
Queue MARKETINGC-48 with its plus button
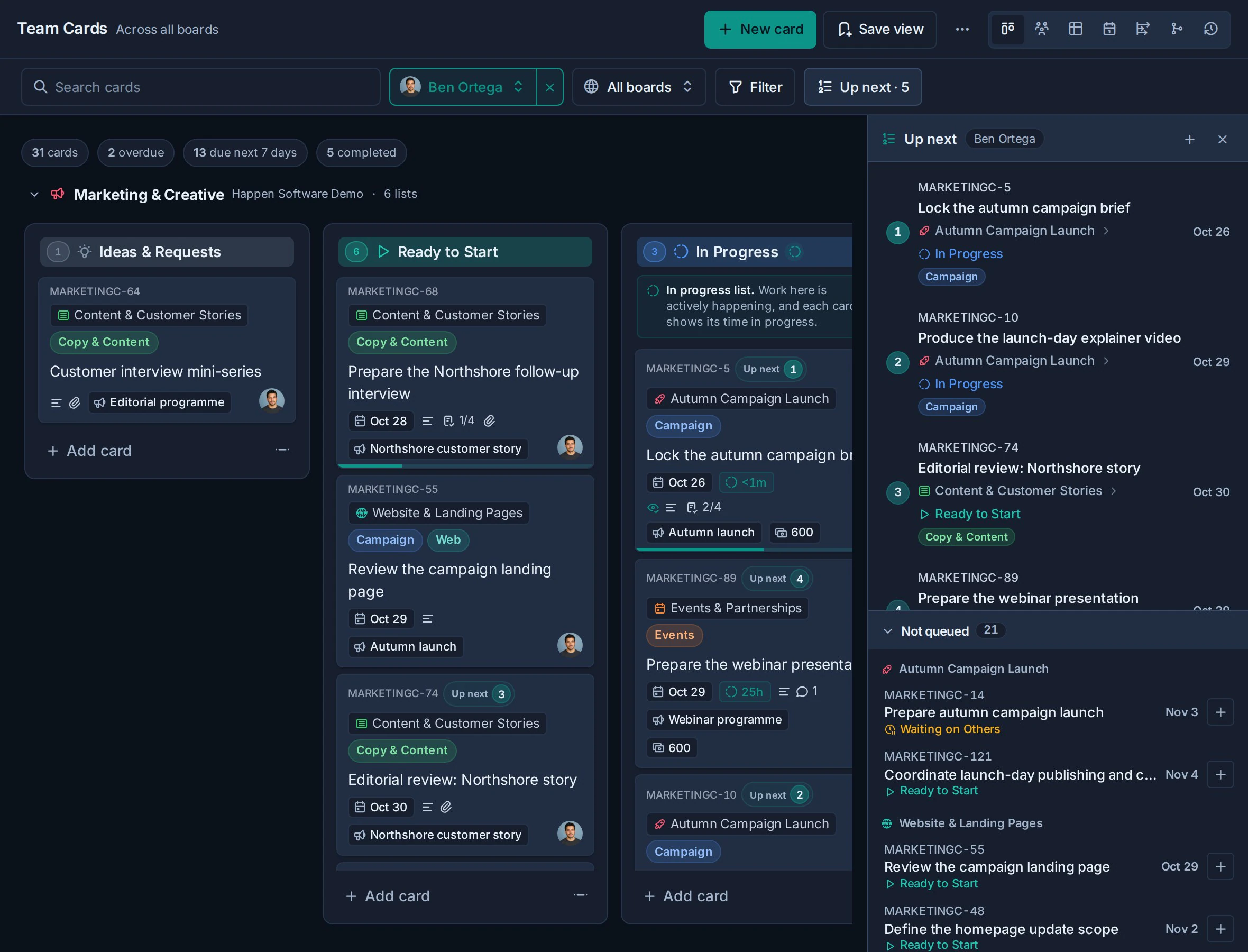click(x=1221, y=929)
